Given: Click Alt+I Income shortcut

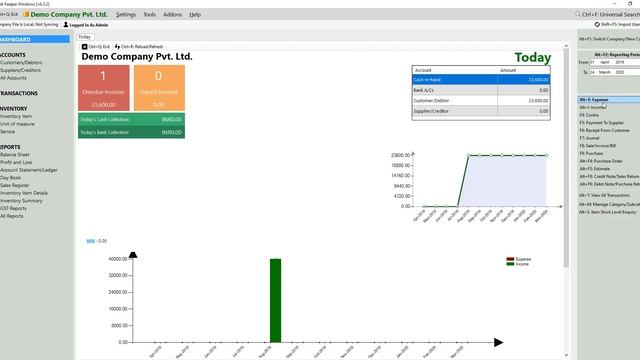Looking at the screenshot, I should (592, 107).
